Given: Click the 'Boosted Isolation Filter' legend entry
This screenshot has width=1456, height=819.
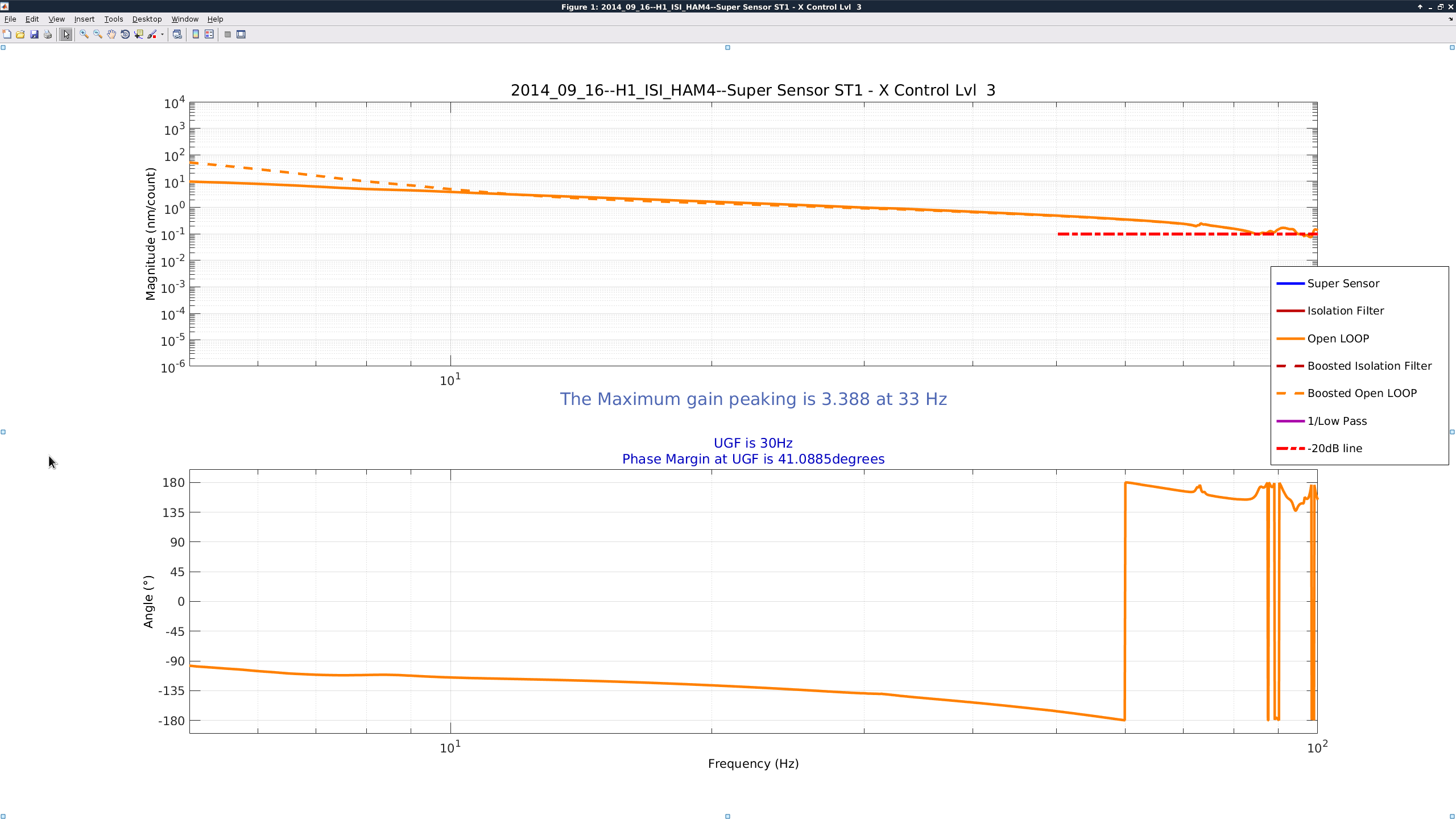Looking at the screenshot, I should 1369,366.
